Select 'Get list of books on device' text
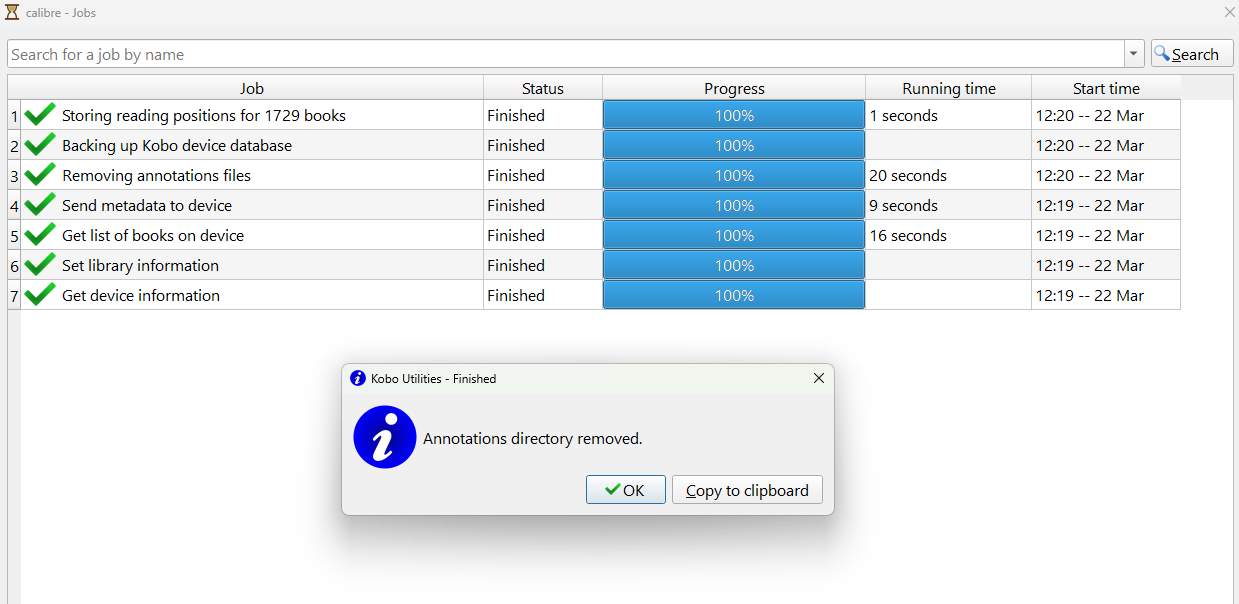This screenshot has height=604, width=1239. 153,235
